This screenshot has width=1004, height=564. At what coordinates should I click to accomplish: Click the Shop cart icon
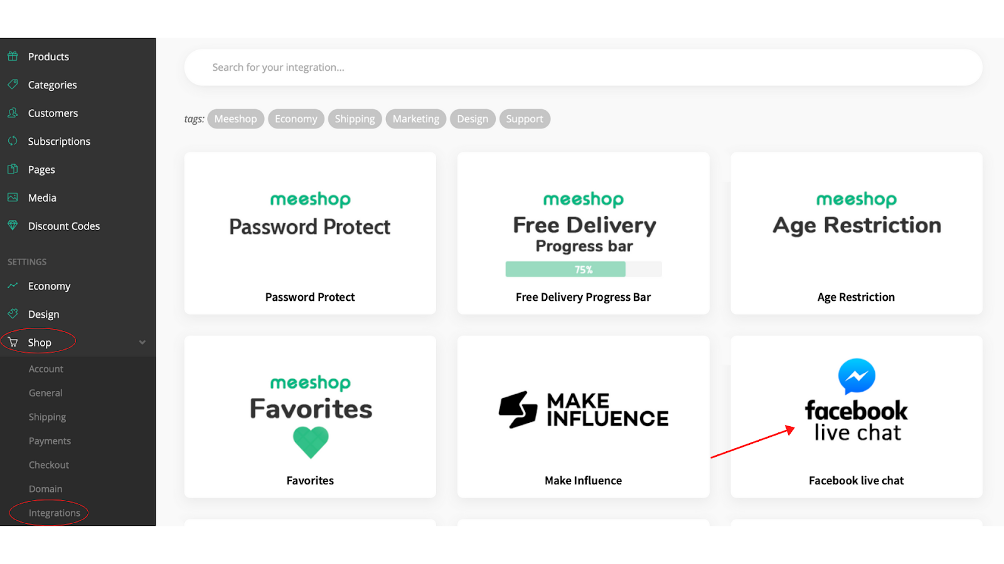point(13,342)
